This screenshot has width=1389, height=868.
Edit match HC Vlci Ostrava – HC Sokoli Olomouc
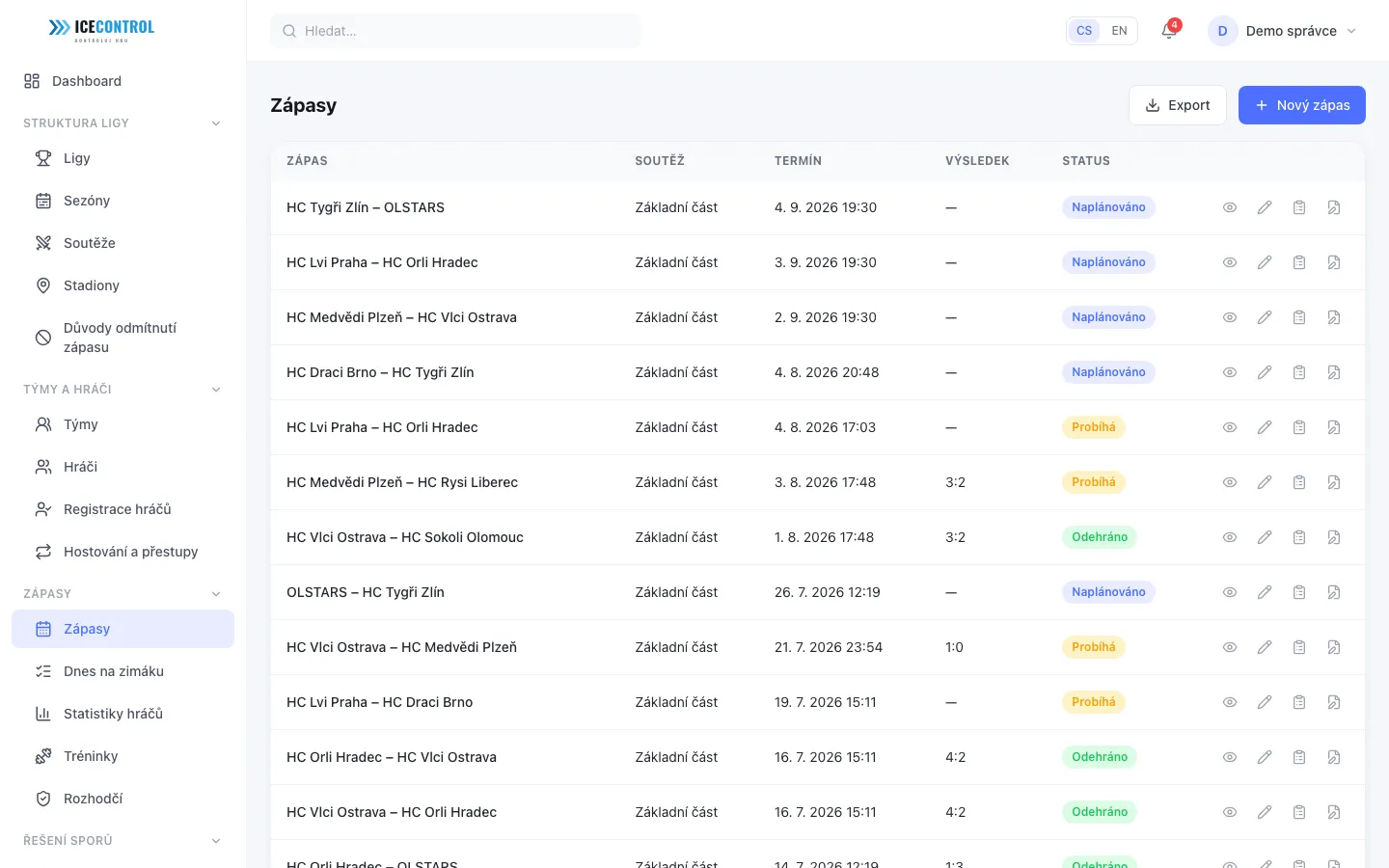1265,537
